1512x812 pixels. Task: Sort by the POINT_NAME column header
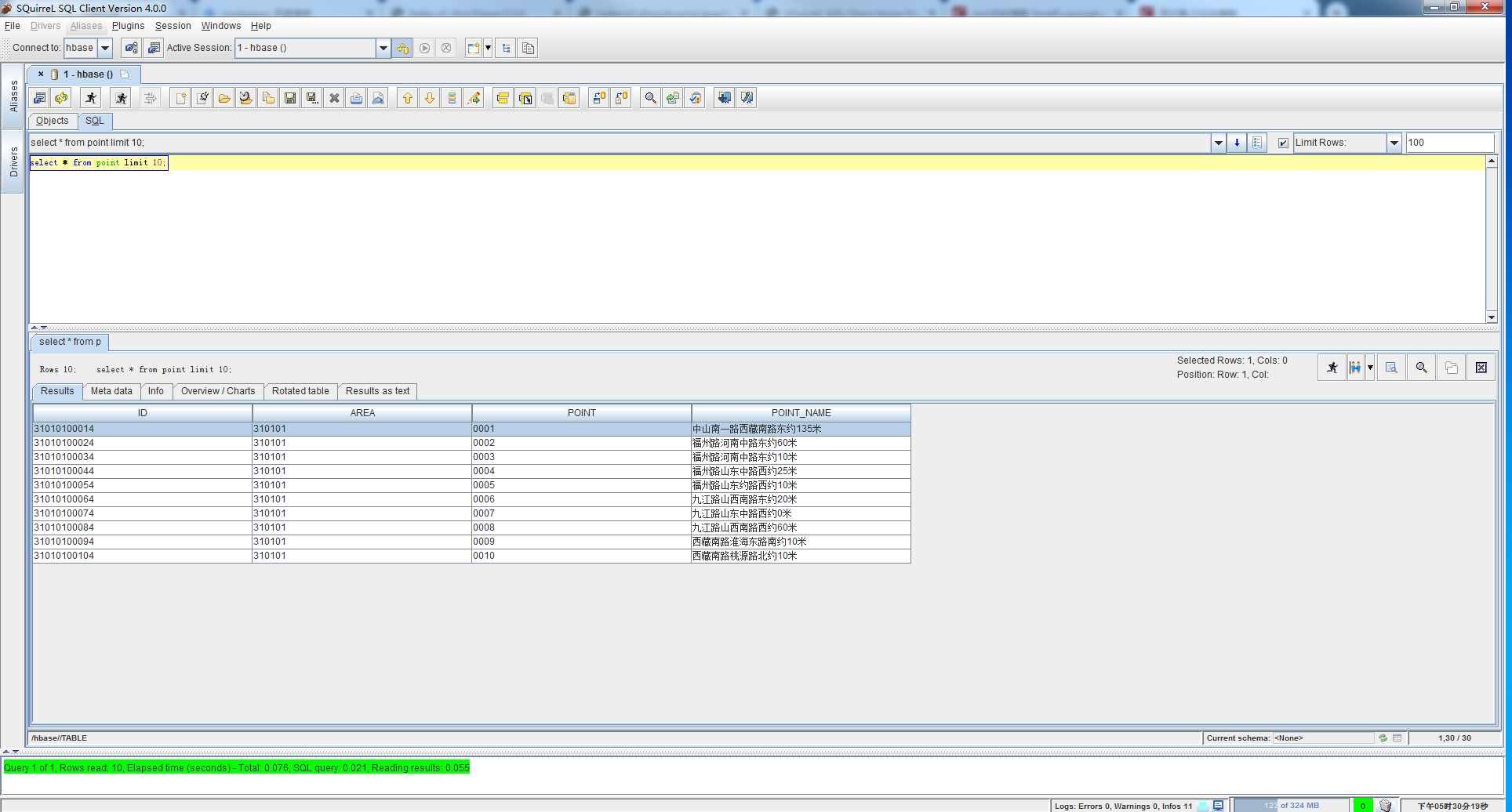(801, 413)
